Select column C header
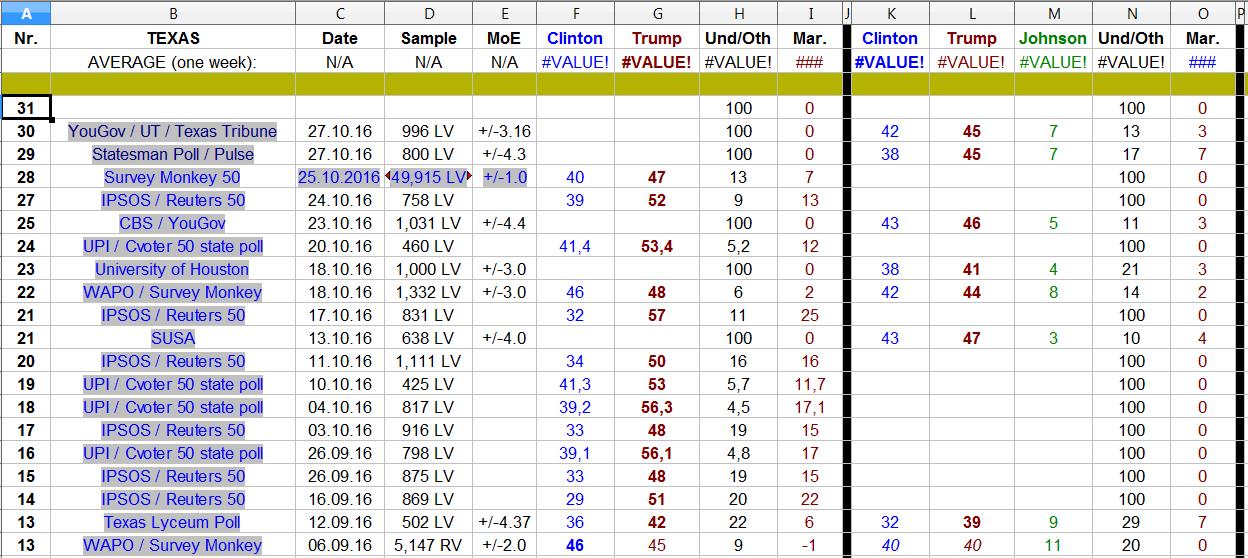Viewport: 1248px width, 558px height. pos(340,13)
